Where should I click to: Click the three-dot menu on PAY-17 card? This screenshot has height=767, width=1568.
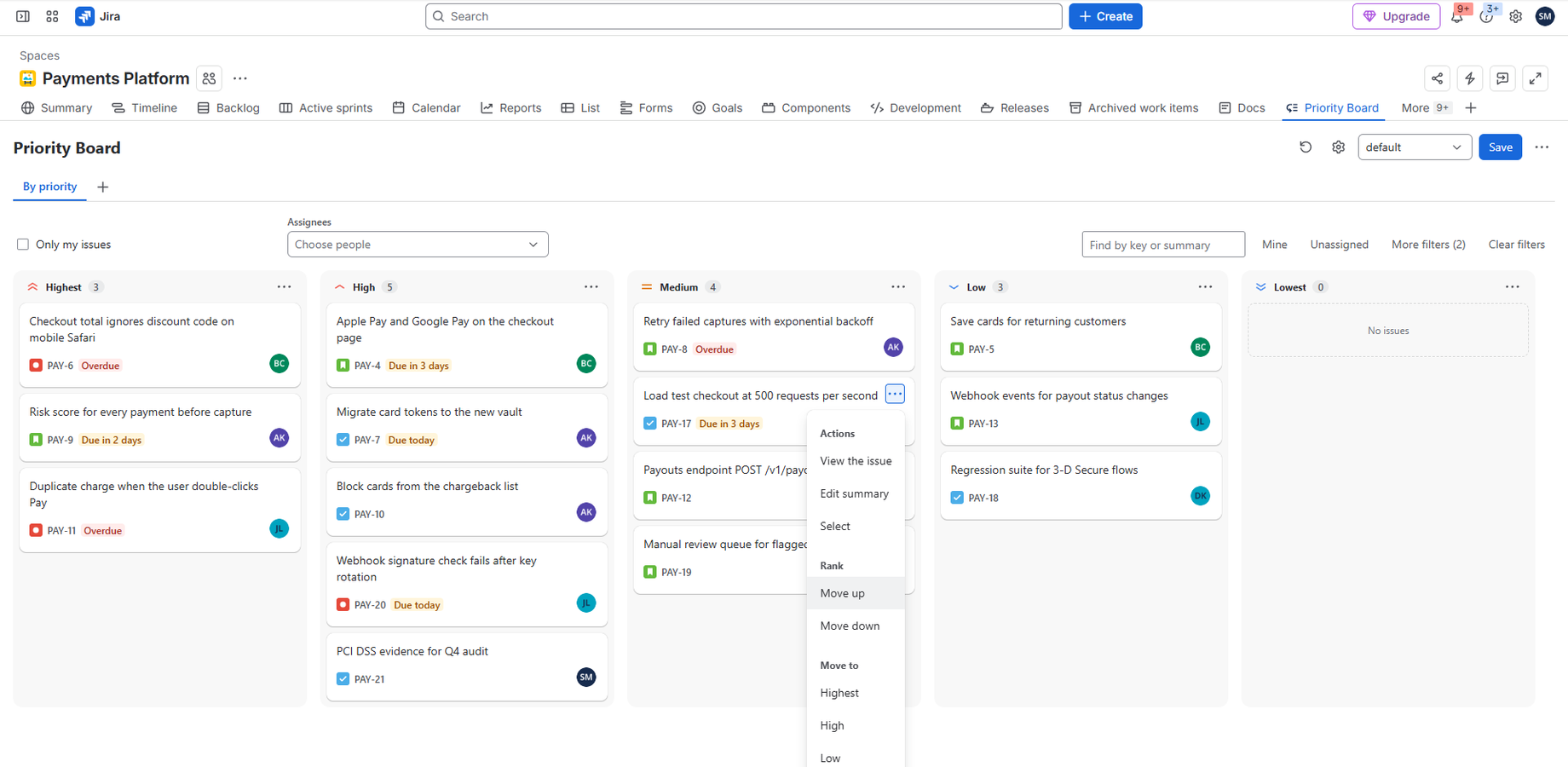[x=895, y=394]
